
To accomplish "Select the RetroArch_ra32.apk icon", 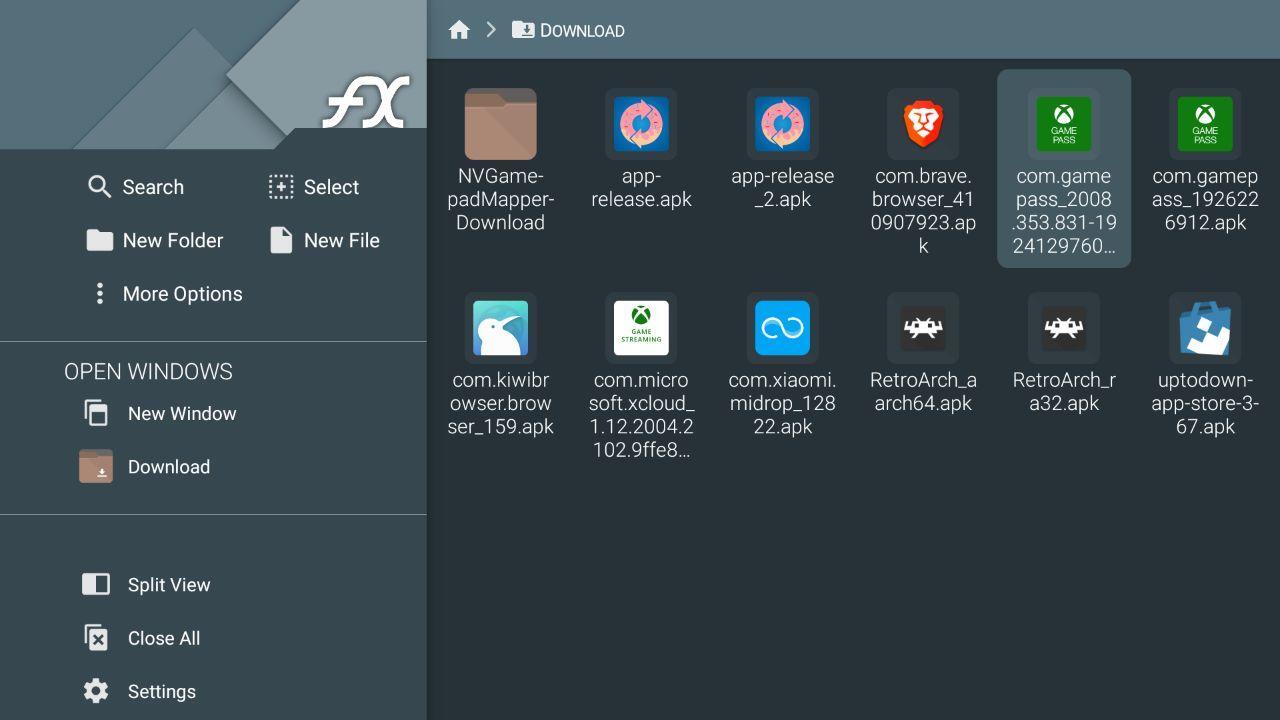I will 1064,328.
